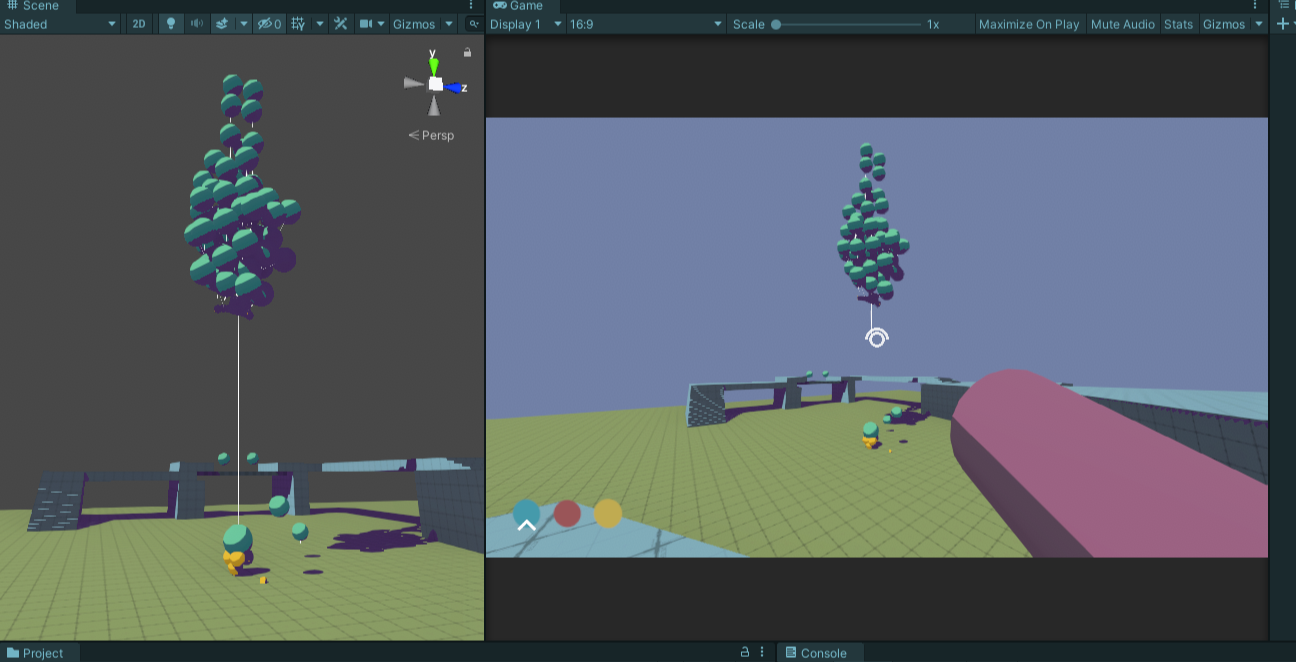Open Scene effects dropdown arrow
The height and width of the screenshot is (662, 1296).
click(244, 24)
